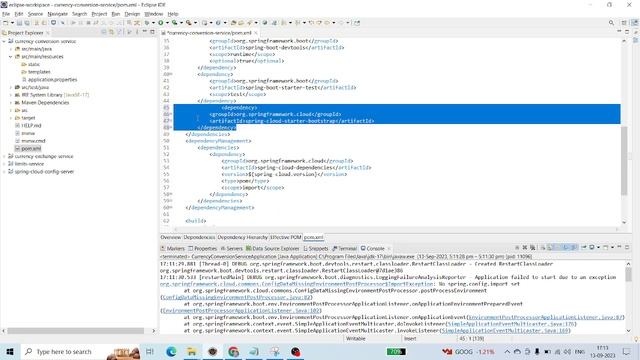
Task: Open Task View on the taskbar
Action: (x=150, y=351)
